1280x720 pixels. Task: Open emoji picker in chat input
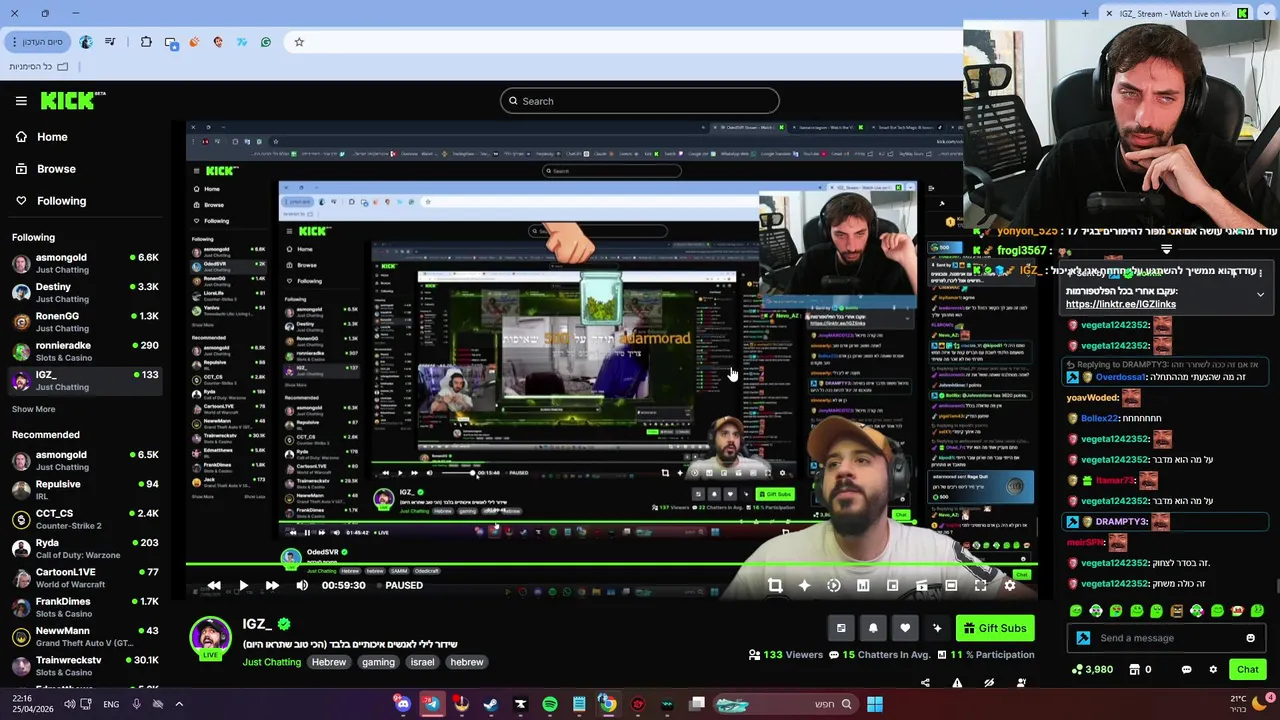(1250, 638)
